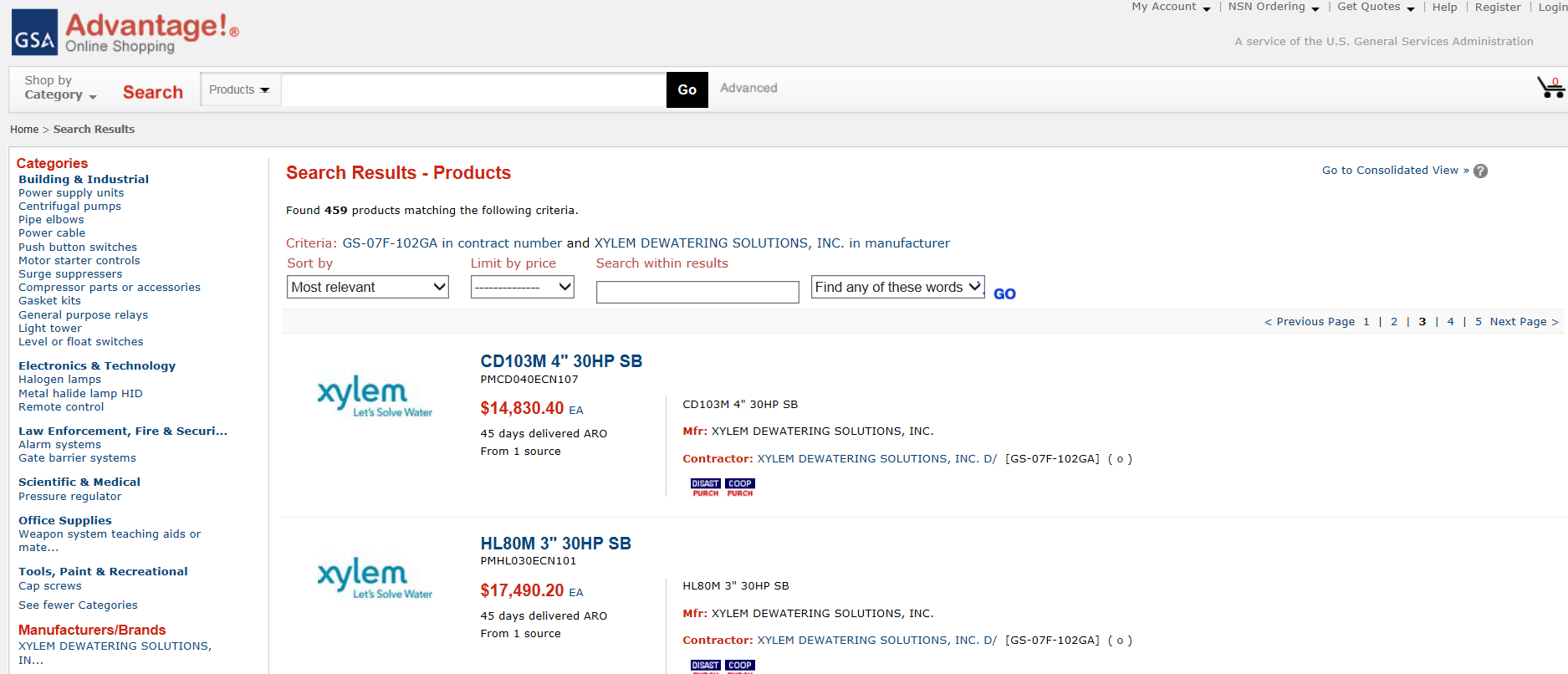The image size is (1568, 674).
Task: Go to Consolidated View link
Action: coord(1395,170)
